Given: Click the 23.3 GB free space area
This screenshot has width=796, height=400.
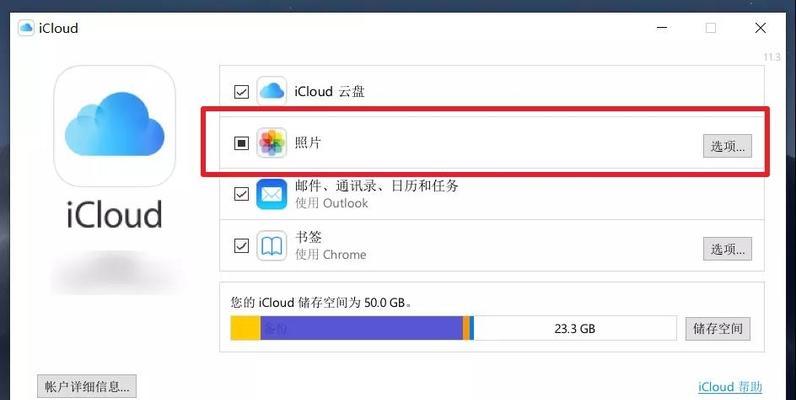Looking at the screenshot, I should tap(575, 328).
